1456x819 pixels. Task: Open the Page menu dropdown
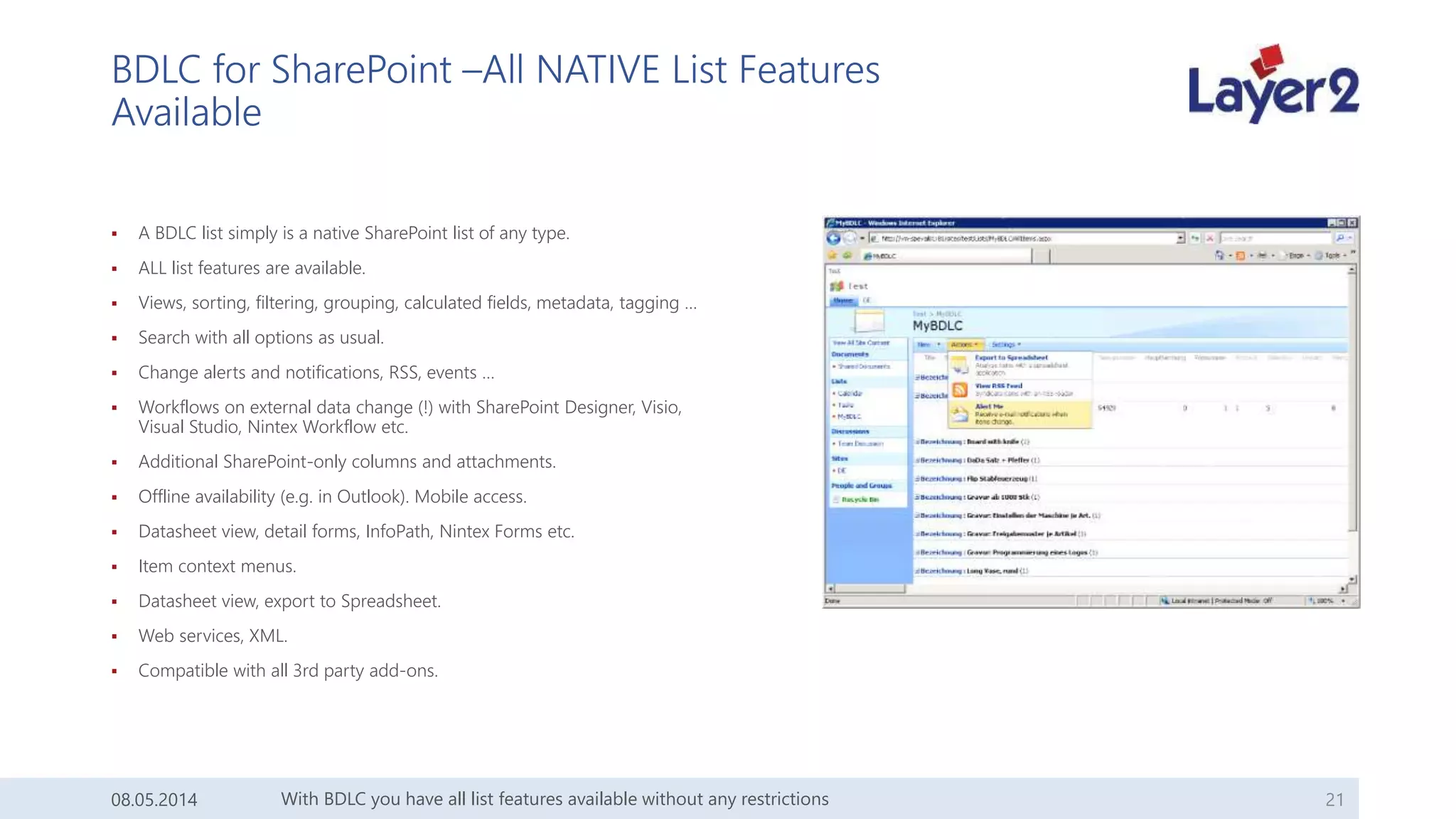(1299, 255)
